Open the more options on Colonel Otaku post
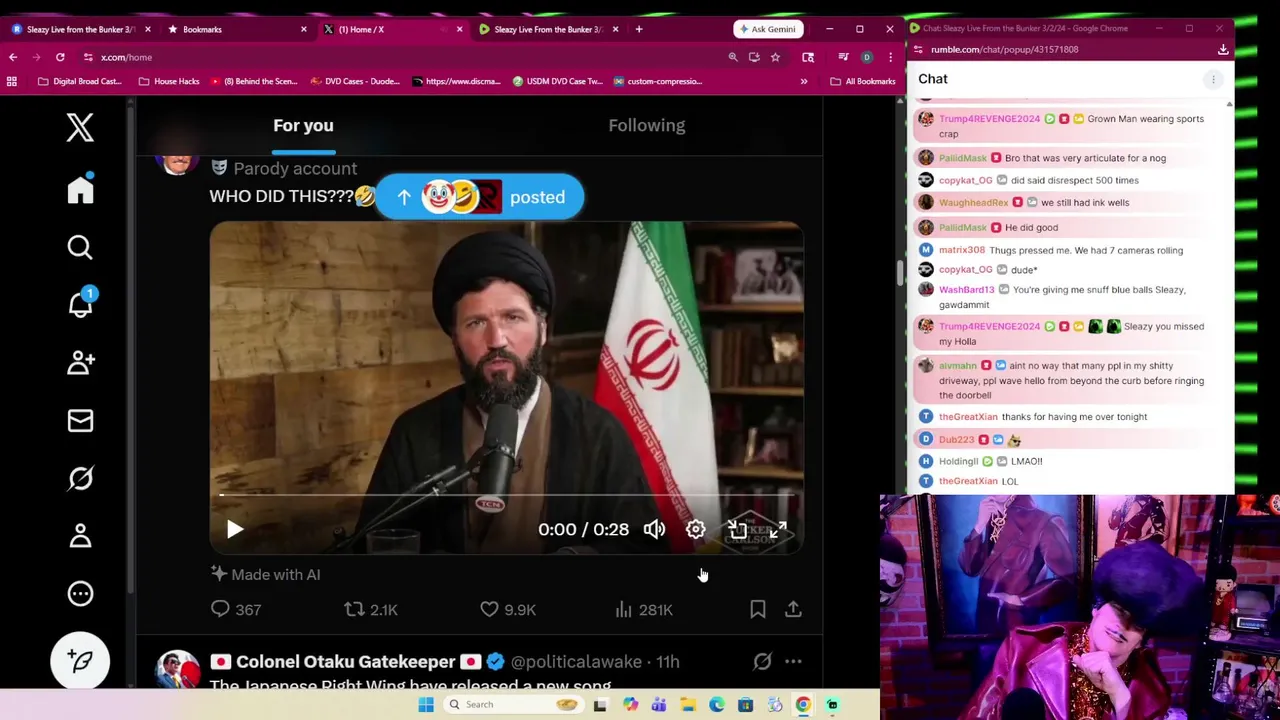The height and width of the screenshot is (720, 1280). pos(793,661)
